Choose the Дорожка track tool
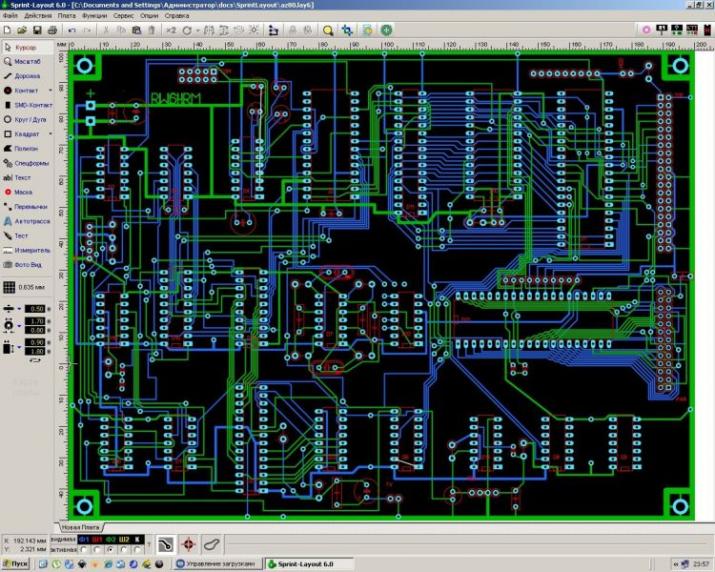This screenshot has height=572, width=715. click(25, 75)
